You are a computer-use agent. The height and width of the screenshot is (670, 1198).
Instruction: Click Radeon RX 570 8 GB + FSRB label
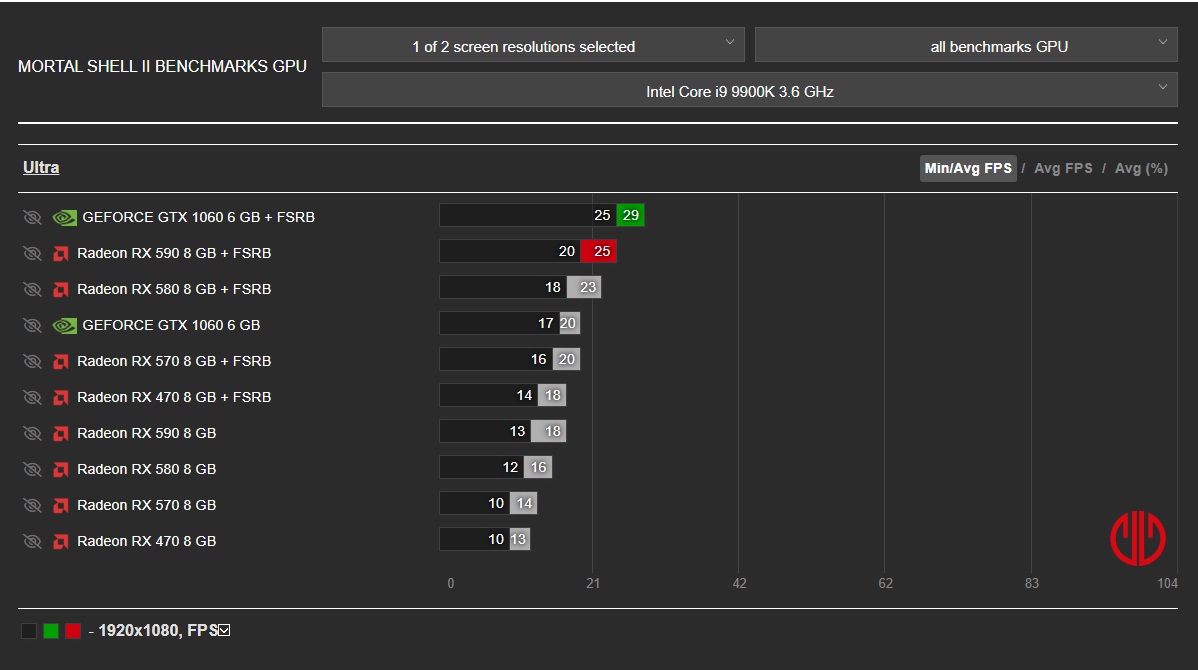point(174,361)
